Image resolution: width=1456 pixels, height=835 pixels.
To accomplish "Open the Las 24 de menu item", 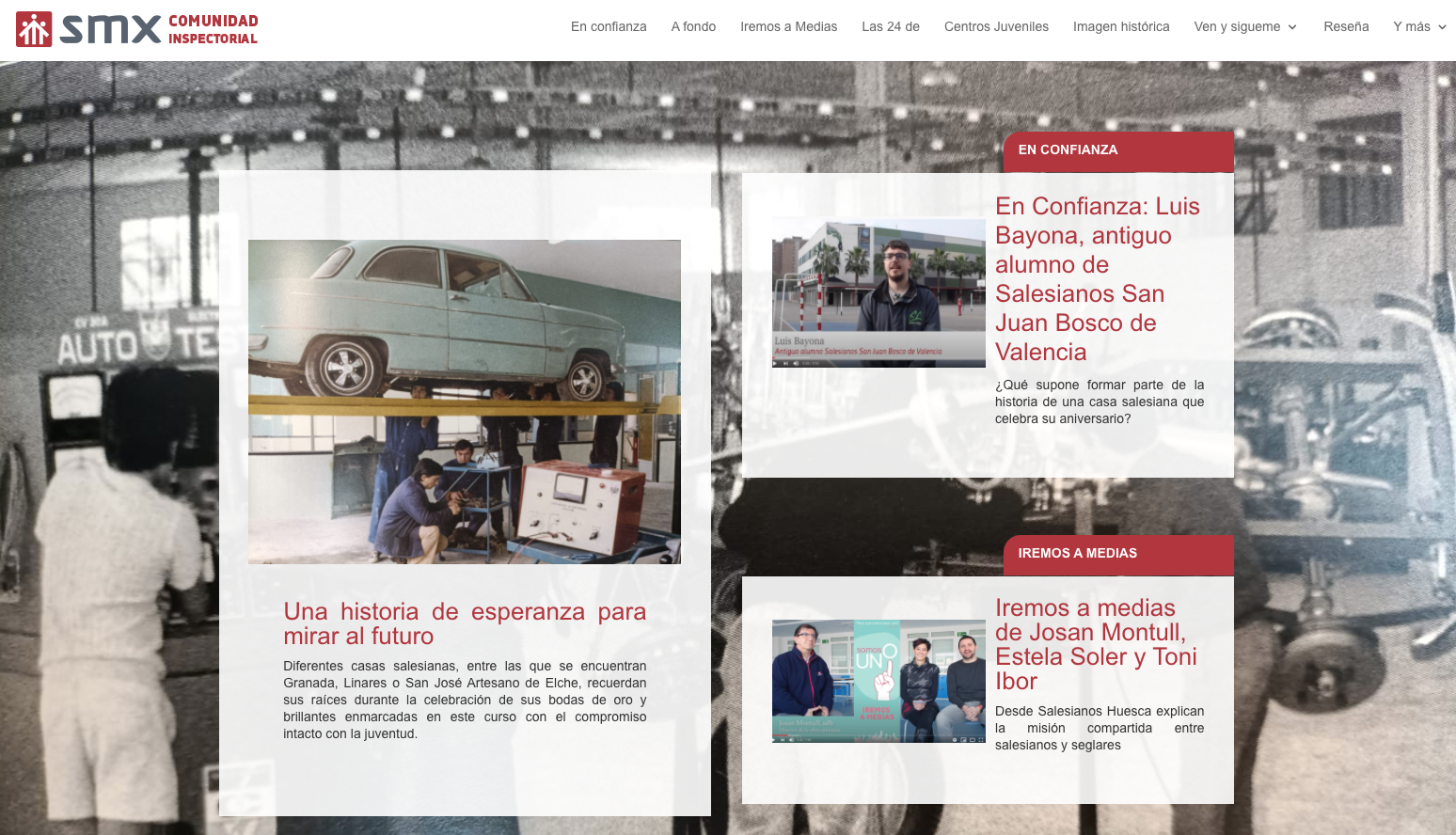I will coord(890,26).
